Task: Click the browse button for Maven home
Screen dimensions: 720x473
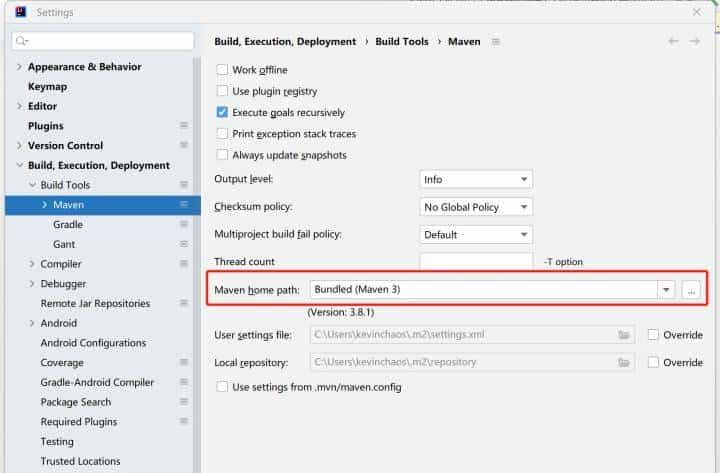Action: (691, 290)
